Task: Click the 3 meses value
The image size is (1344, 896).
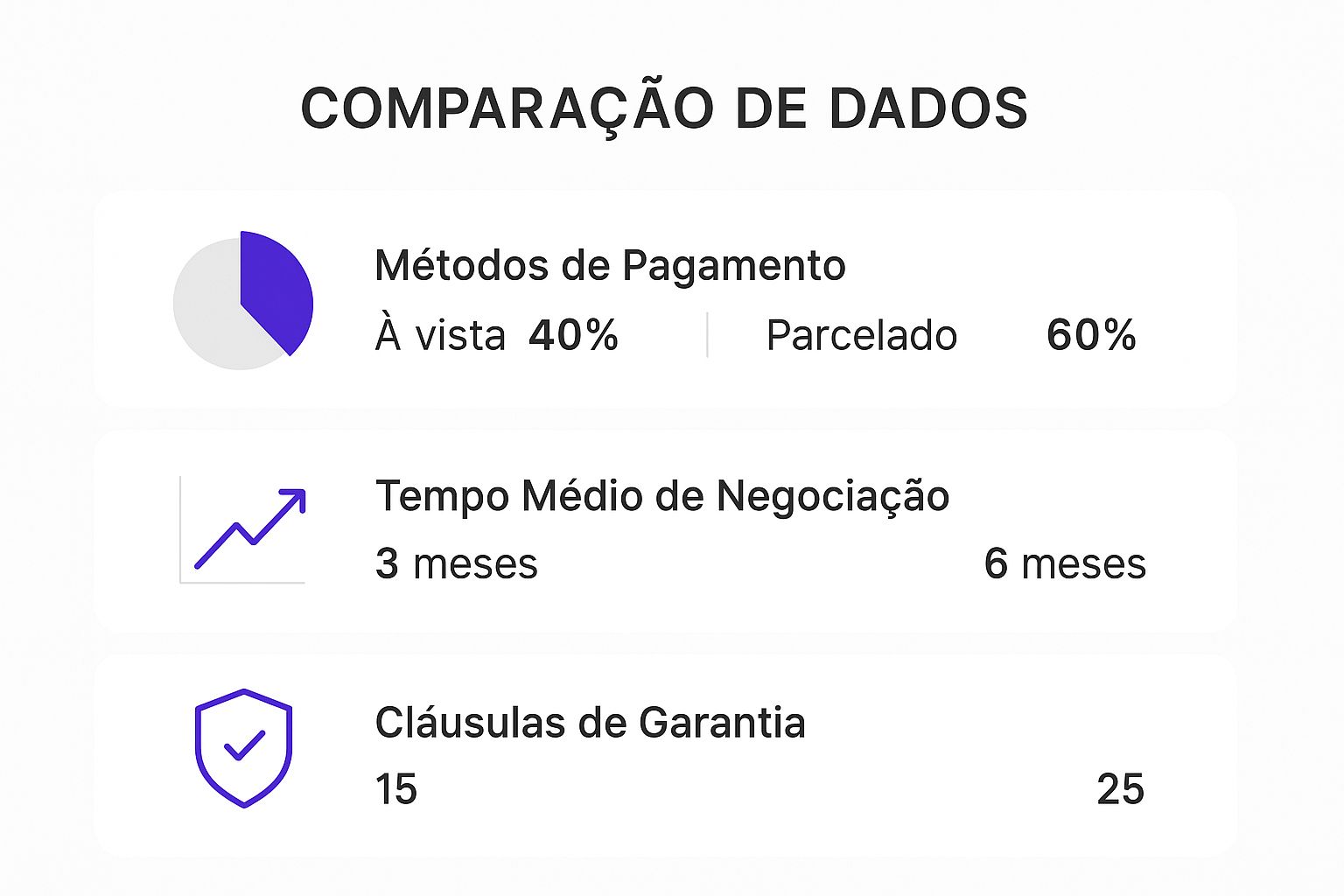Action: tap(456, 564)
